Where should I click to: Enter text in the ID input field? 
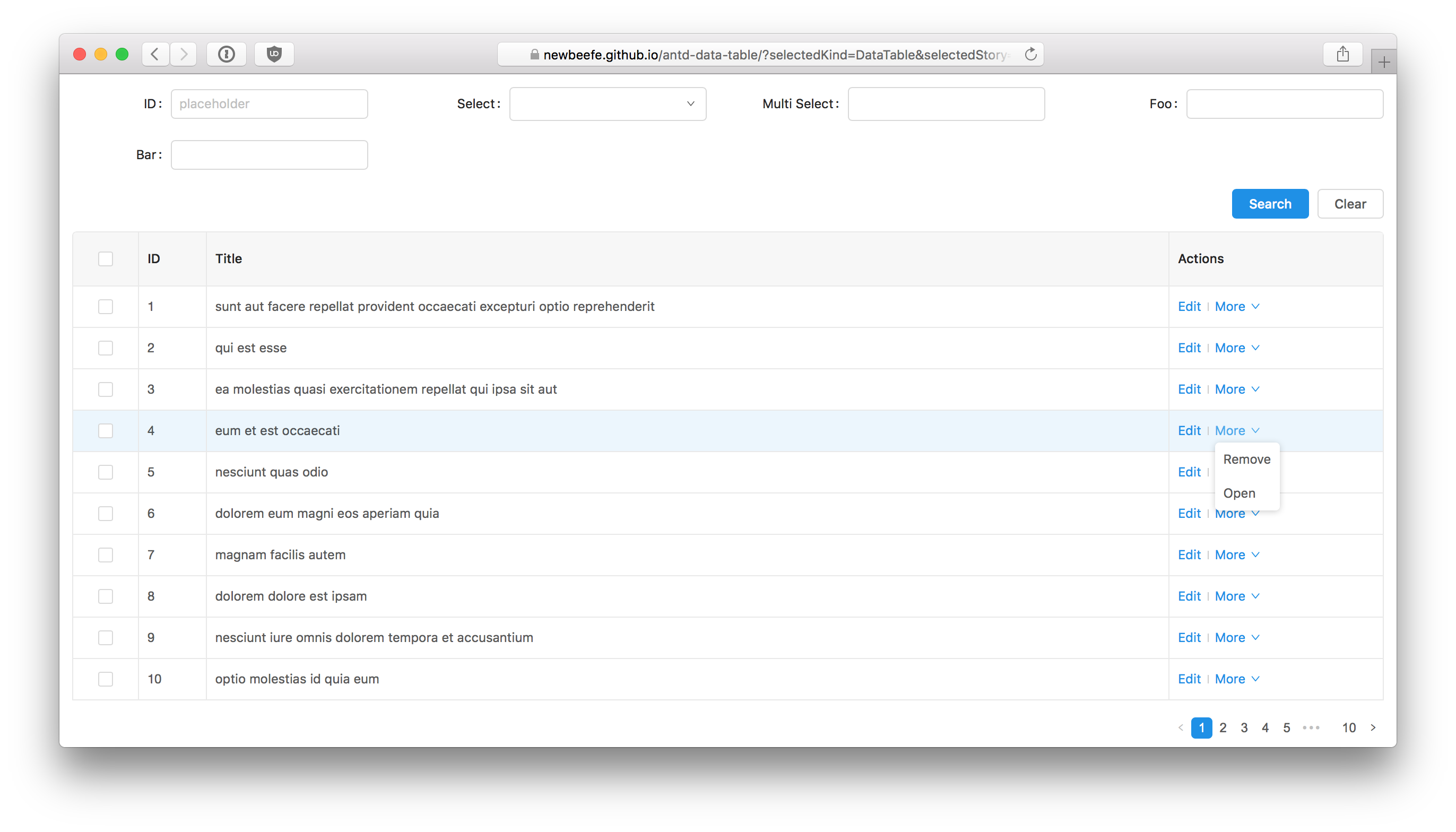(269, 103)
